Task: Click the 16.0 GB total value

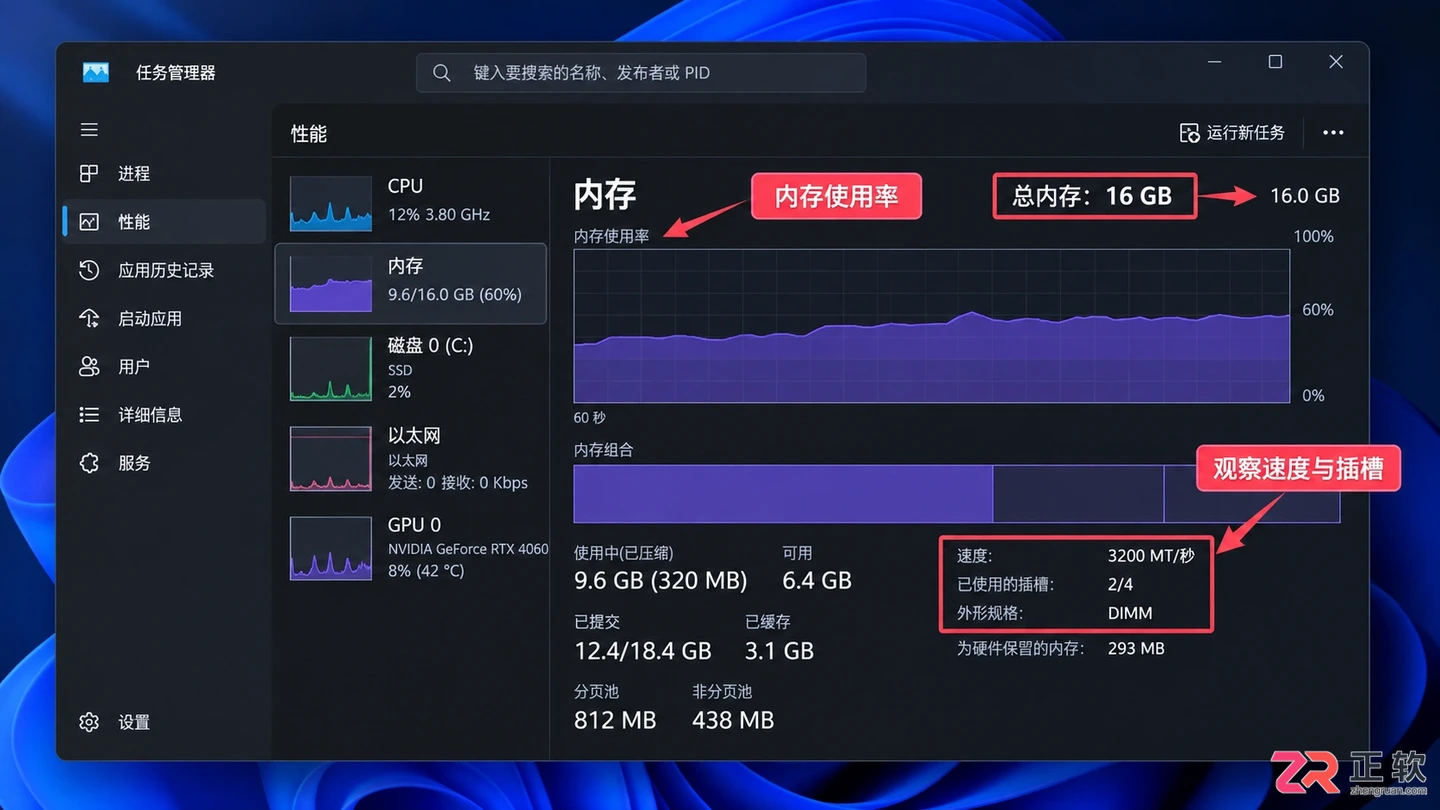Action: tap(1304, 196)
